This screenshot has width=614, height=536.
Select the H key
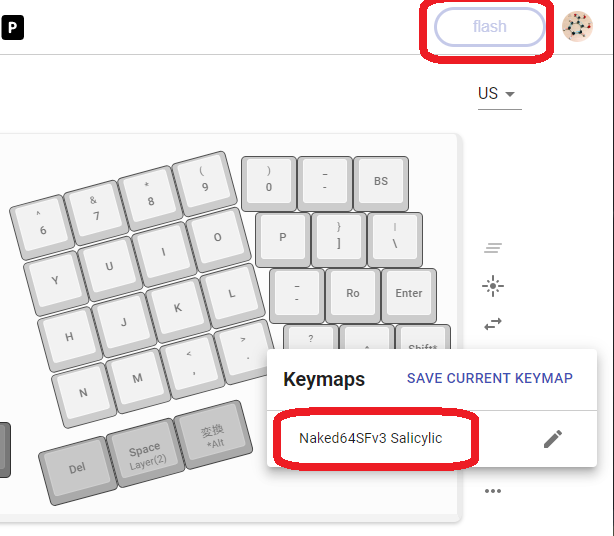pos(71,339)
